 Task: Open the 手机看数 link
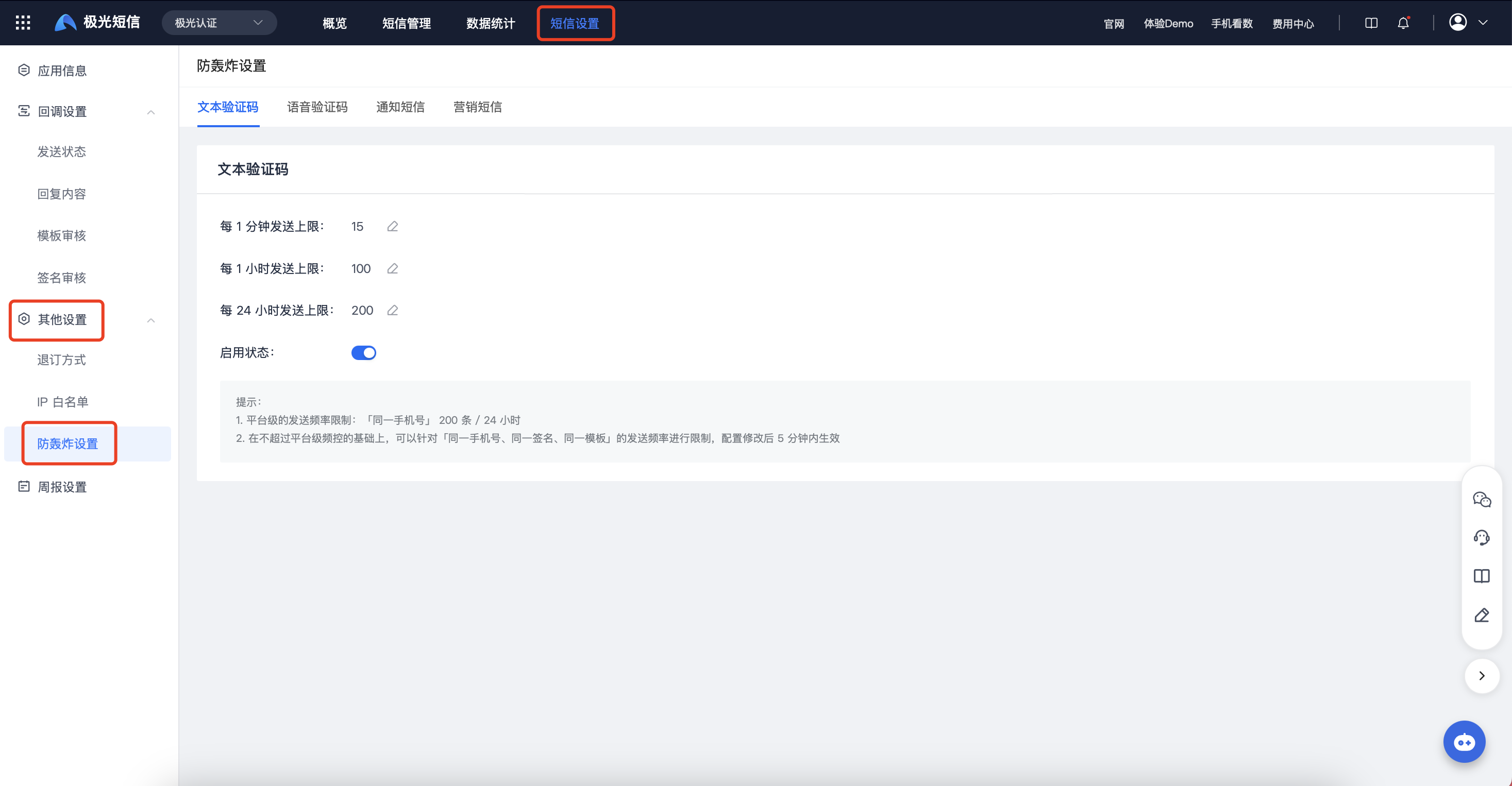click(1232, 24)
